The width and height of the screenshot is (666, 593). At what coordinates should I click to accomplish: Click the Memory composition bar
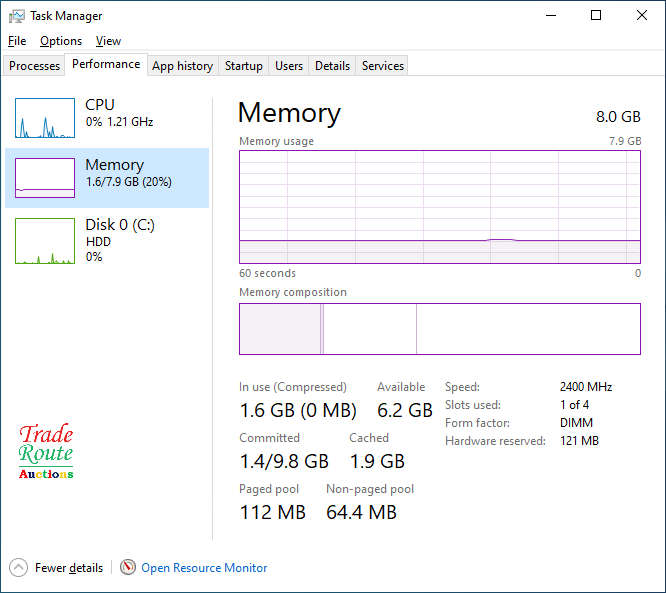click(x=439, y=329)
